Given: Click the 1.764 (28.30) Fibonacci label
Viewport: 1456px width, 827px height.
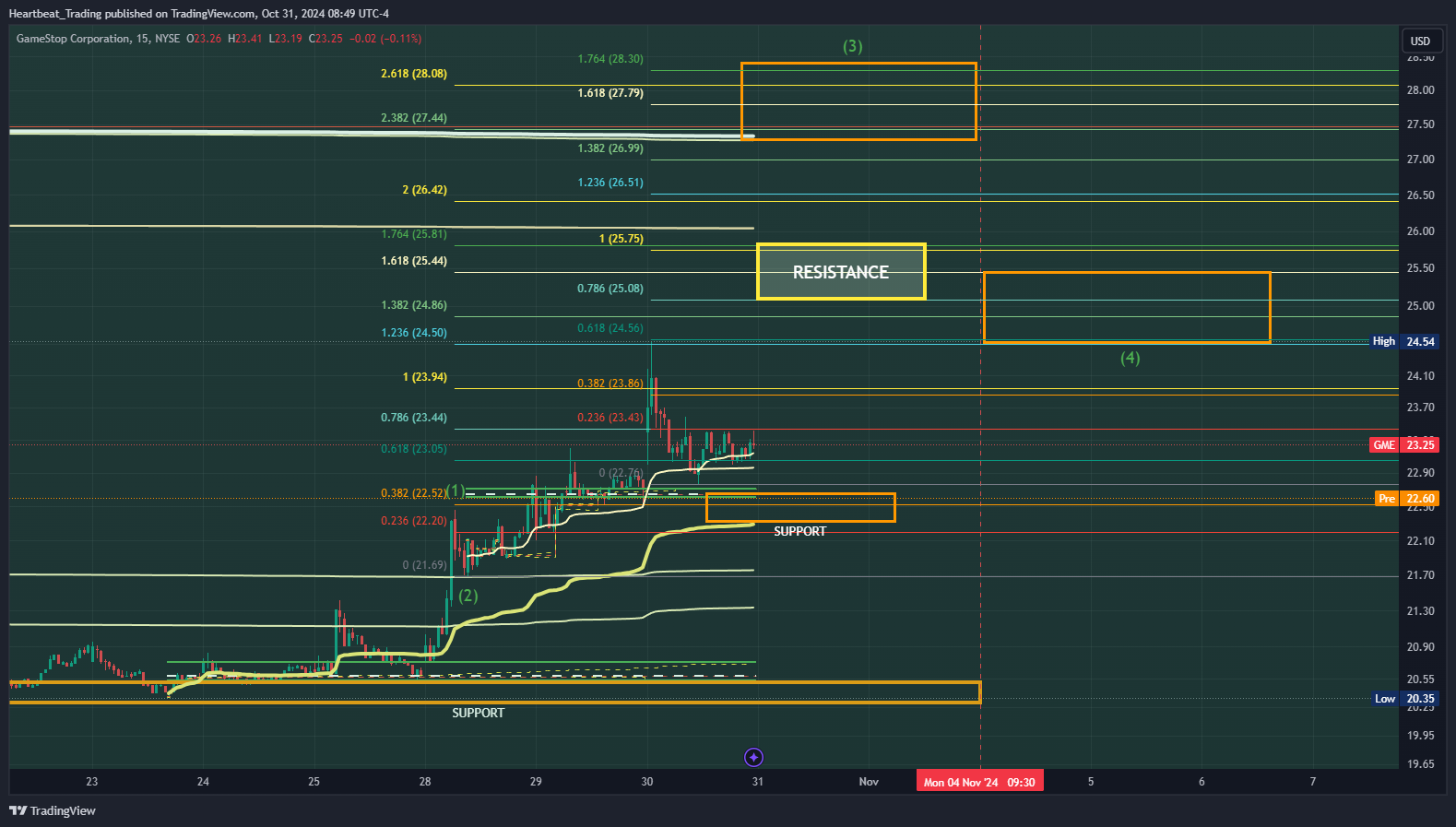Looking at the screenshot, I should pyautogui.click(x=610, y=59).
